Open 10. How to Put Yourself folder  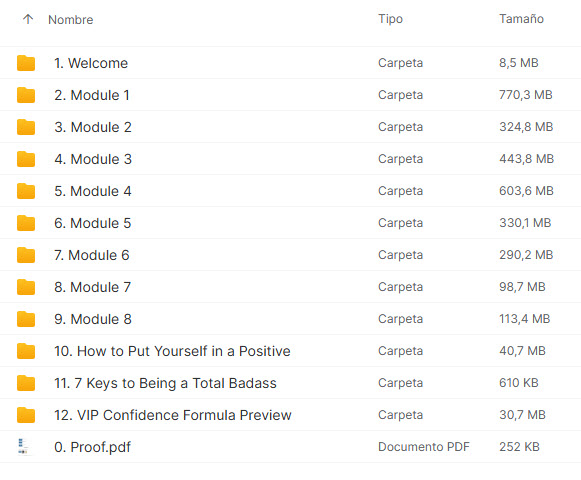click(172, 351)
